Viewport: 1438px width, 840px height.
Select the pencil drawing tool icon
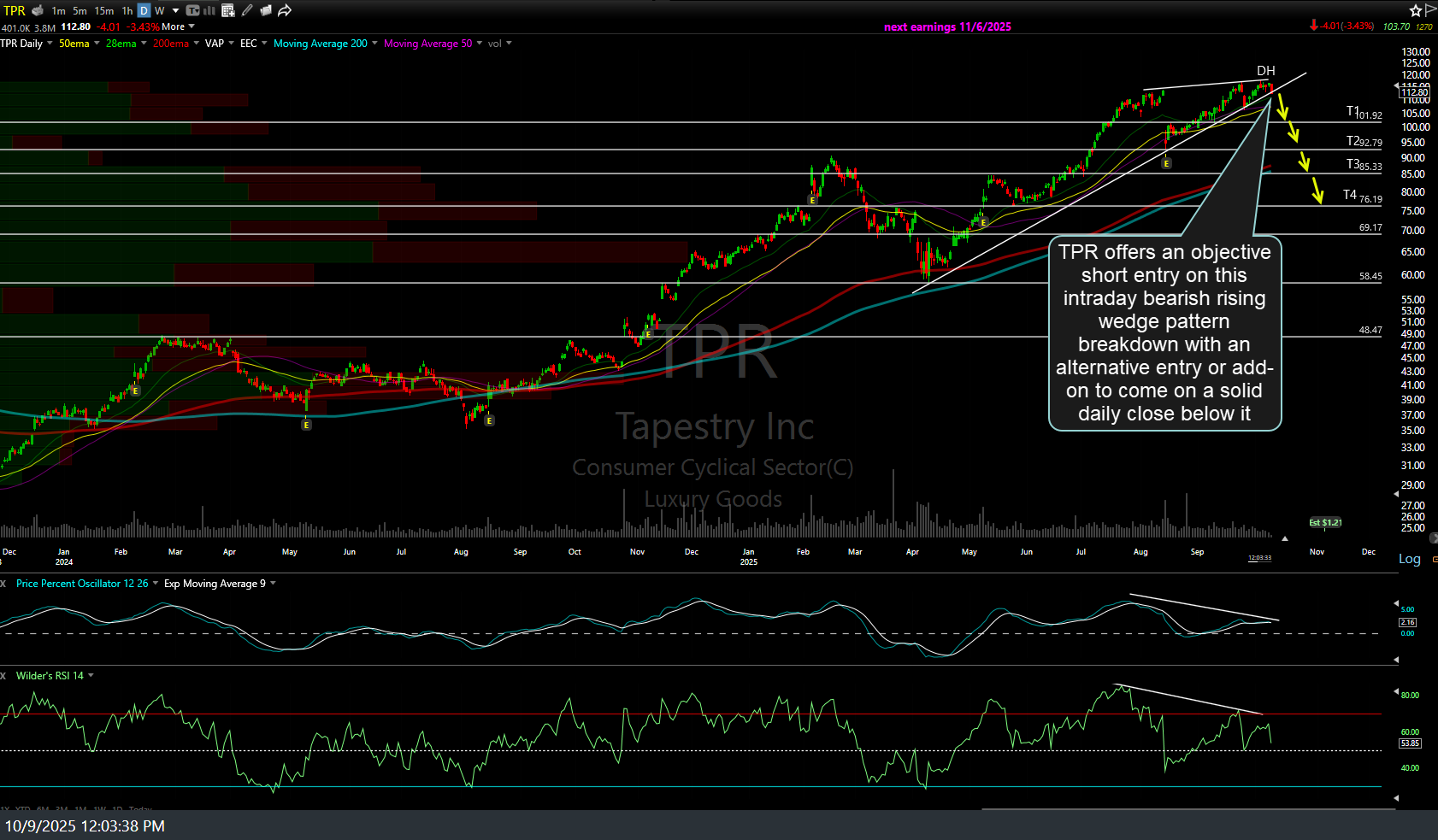247,10
